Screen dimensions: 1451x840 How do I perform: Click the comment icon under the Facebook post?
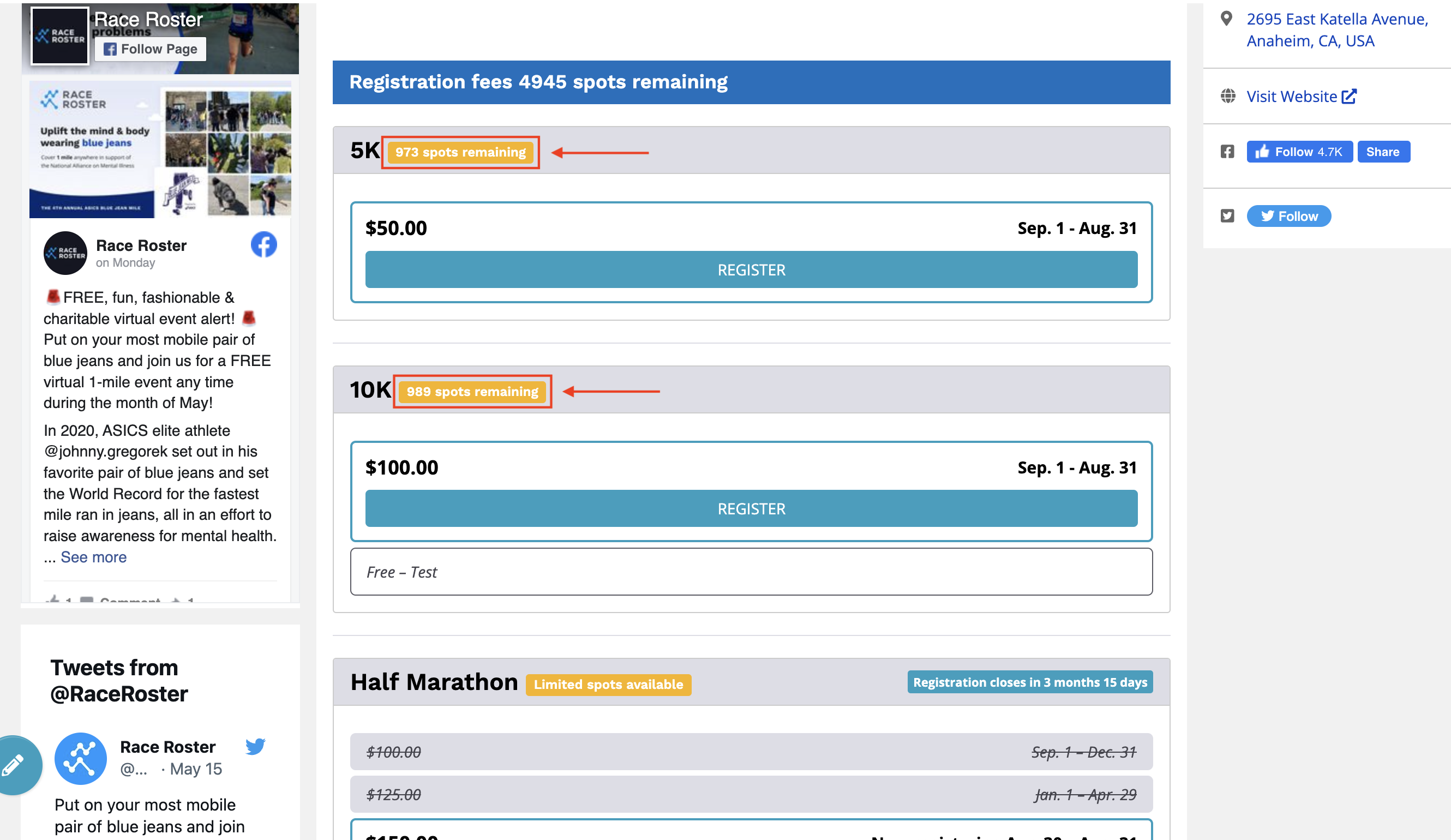(x=86, y=601)
